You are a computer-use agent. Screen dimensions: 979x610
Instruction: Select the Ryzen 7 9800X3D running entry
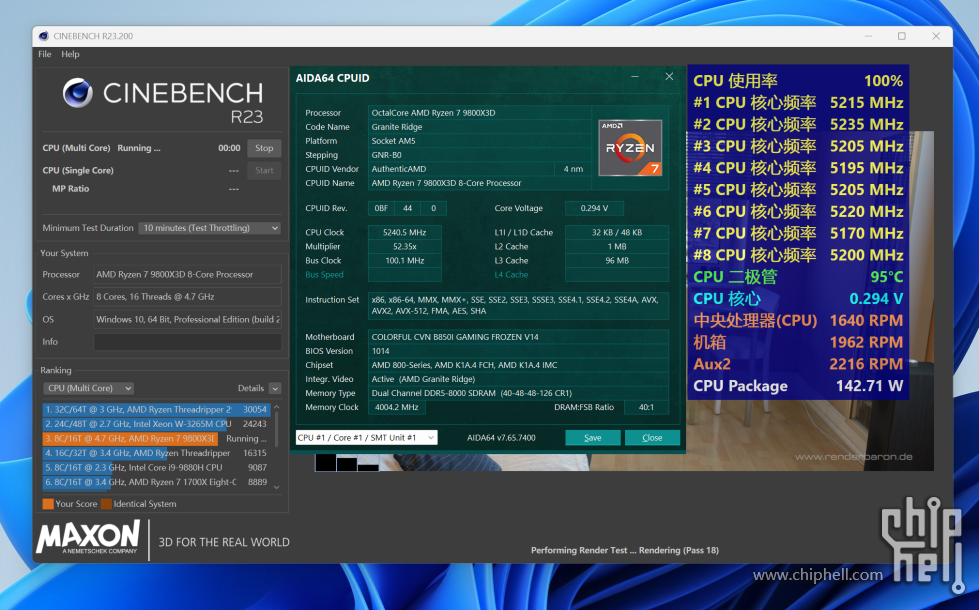pos(156,438)
